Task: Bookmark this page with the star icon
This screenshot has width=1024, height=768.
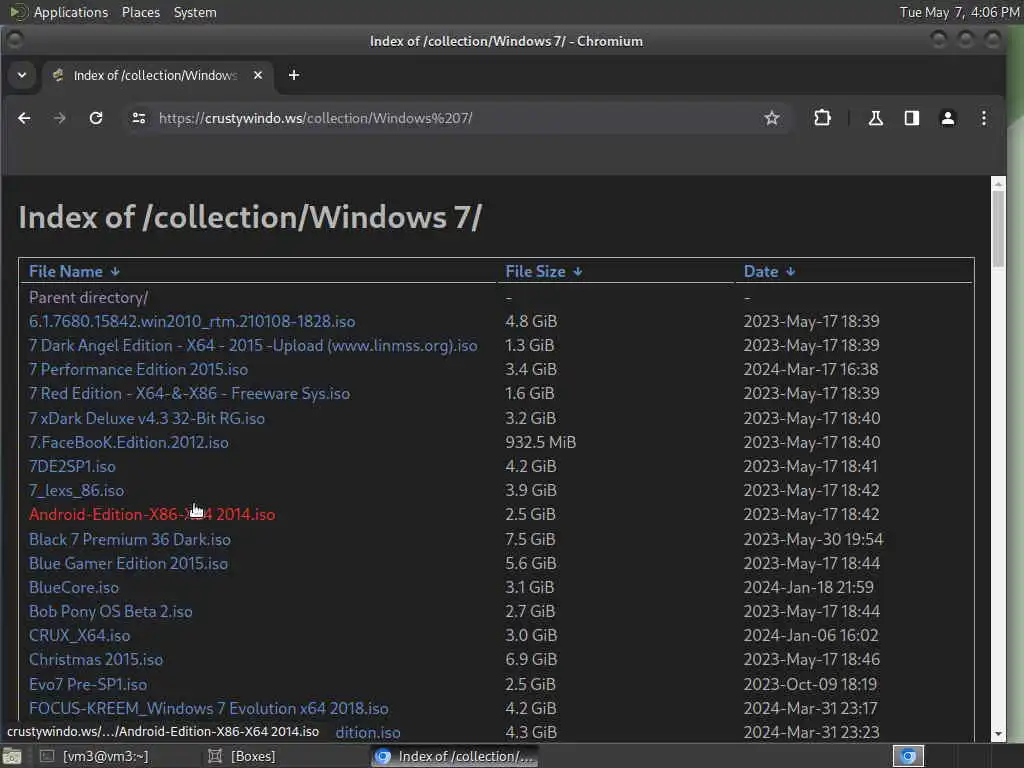Action: pos(771,118)
